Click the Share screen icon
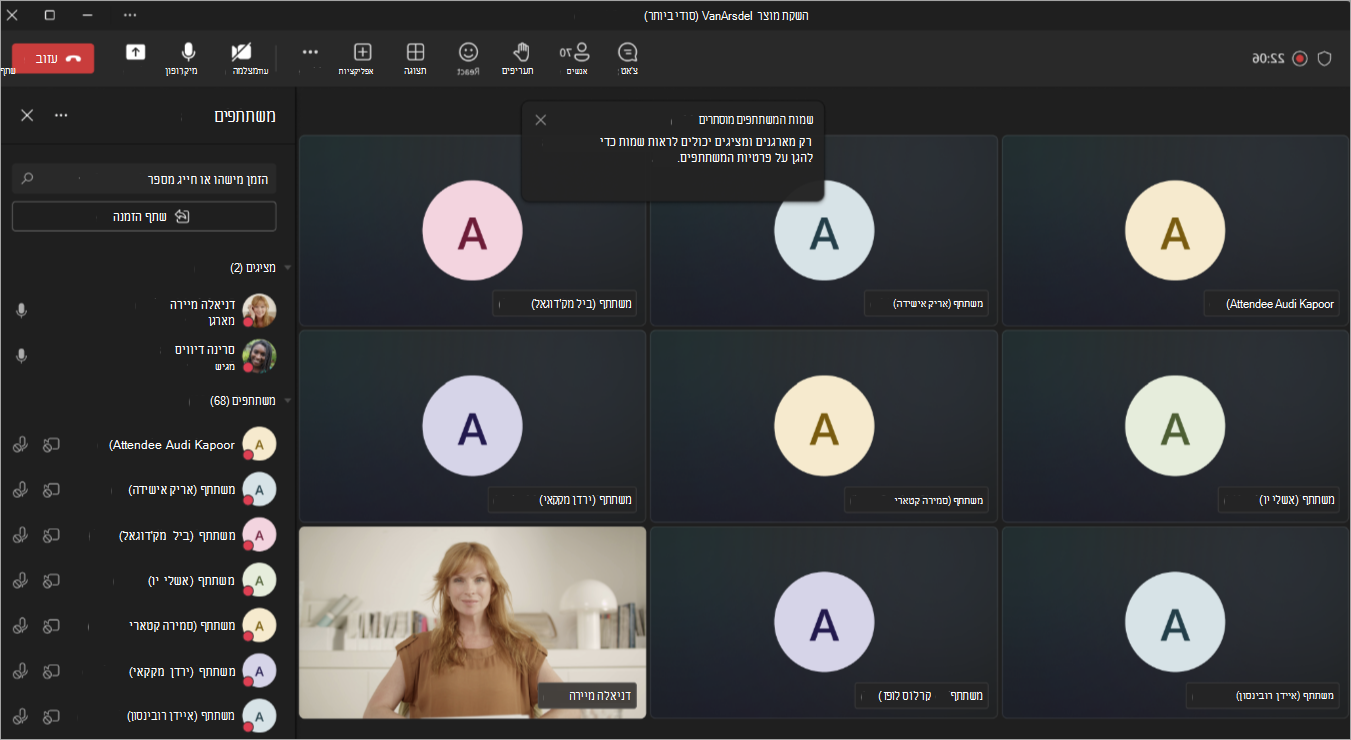The height and width of the screenshot is (740, 1351). pyautogui.click(x=136, y=52)
